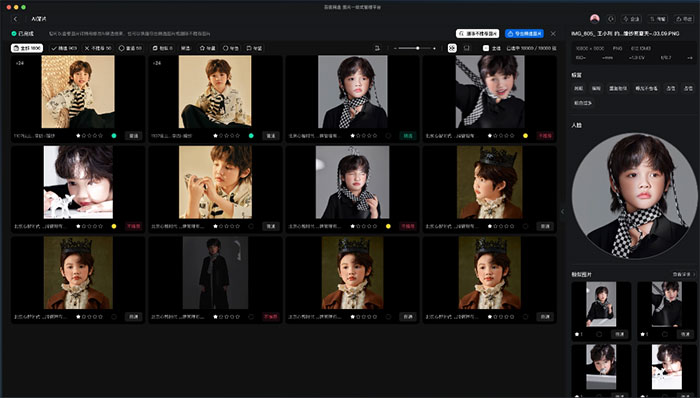The width and height of the screenshot is (700, 398).
Task: Click the blue export selected photos button
Action: pyautogui.click(x=524, y=33)
